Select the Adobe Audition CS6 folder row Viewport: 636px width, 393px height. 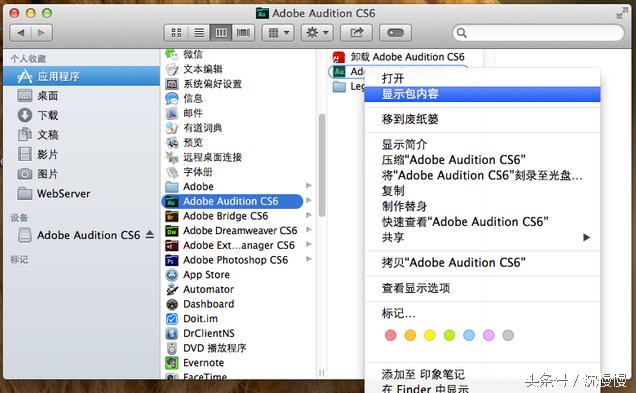tap(232, 201)
